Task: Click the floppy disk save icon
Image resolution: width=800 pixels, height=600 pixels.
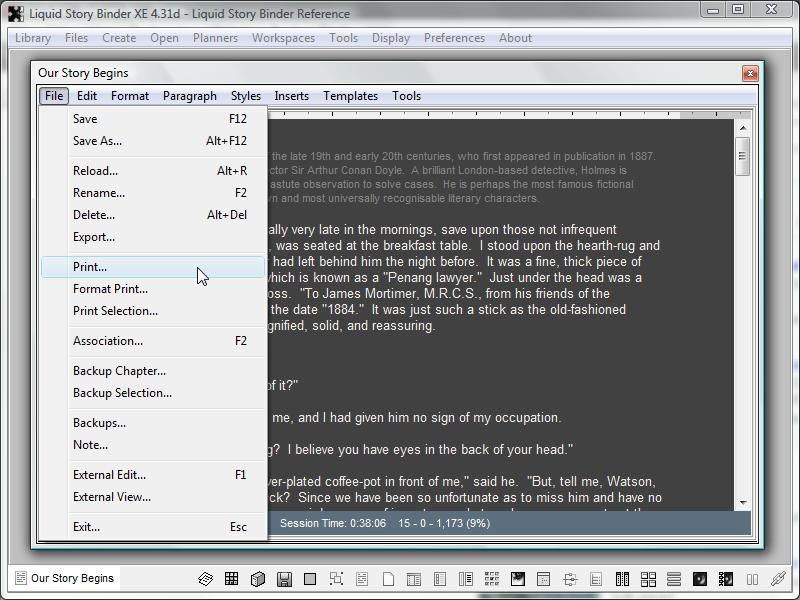Action: 284,579
